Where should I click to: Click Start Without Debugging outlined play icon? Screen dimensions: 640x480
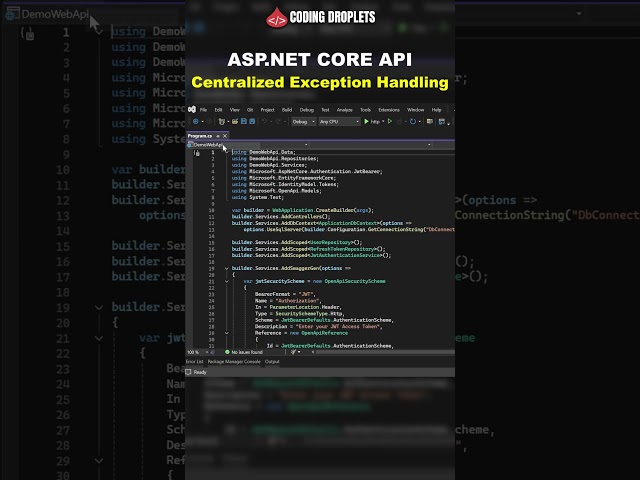[390, 121]
